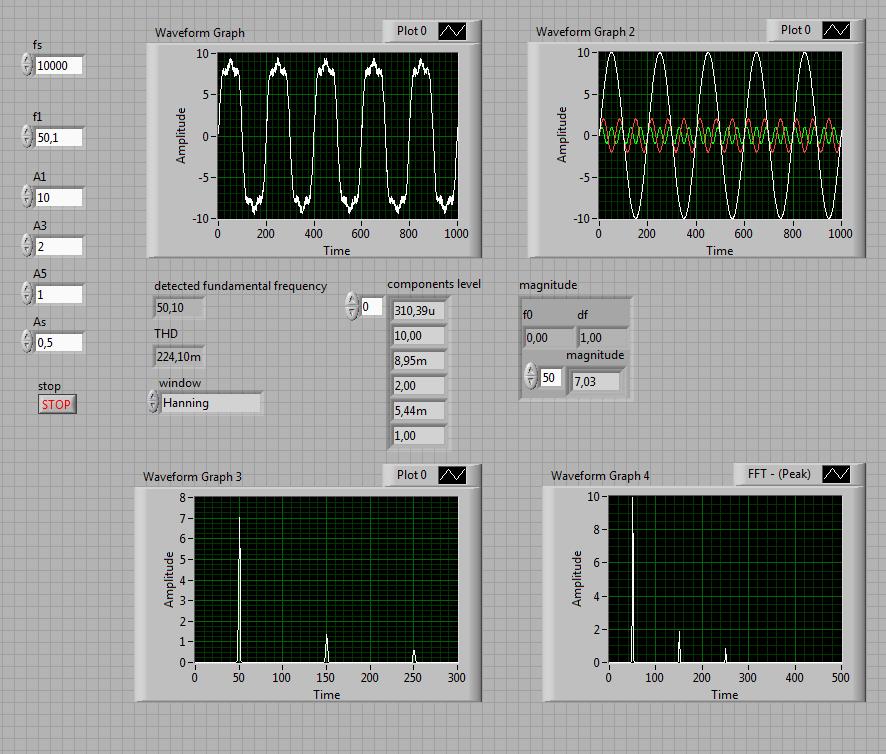
Task: Click components level value 1,00
Action: [418, 436]
